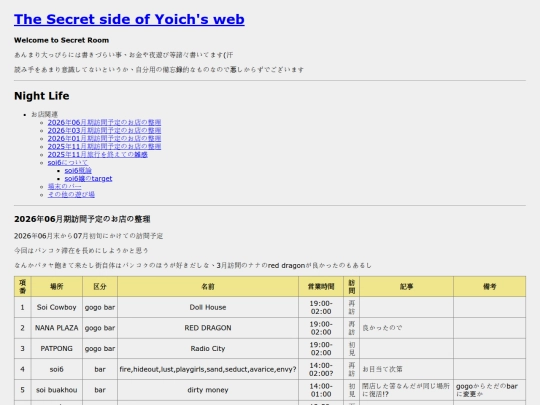Open the 2026年03月期 shop list link
The width and height of the screenshot is (540, 405).
click(104, 131)
